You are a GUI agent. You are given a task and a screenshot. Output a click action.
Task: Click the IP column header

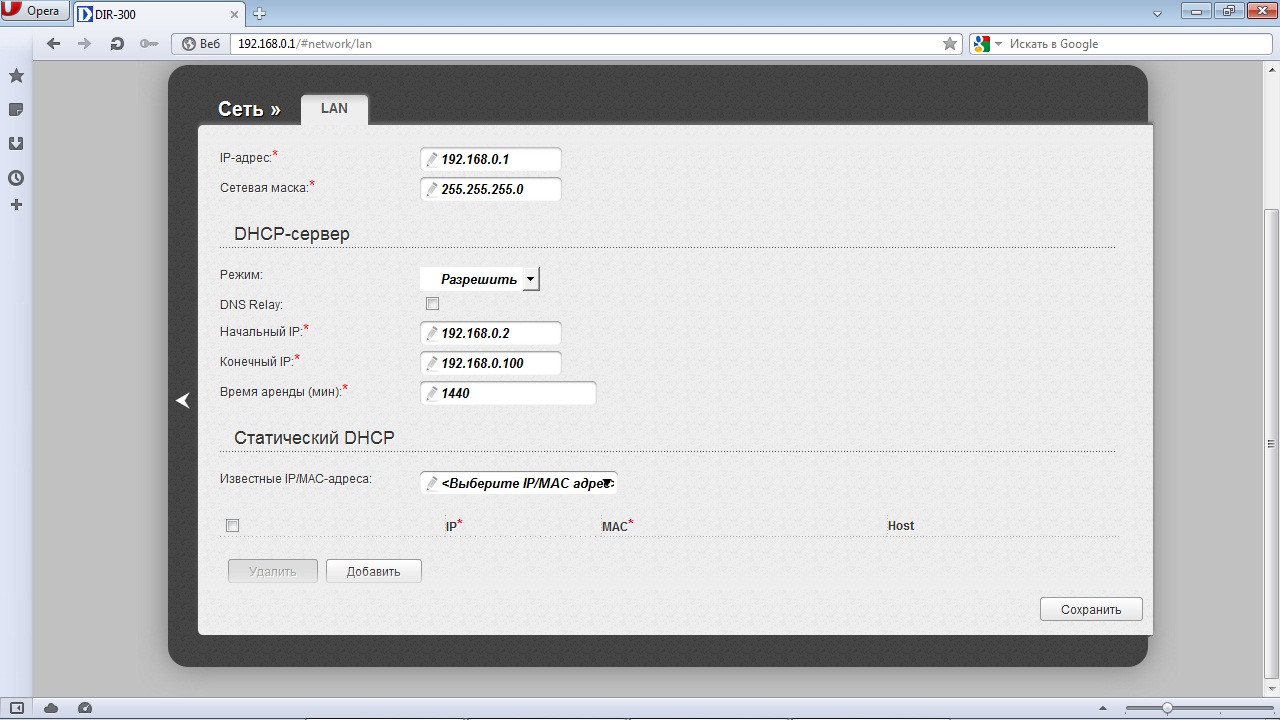(x=451, y=526)
